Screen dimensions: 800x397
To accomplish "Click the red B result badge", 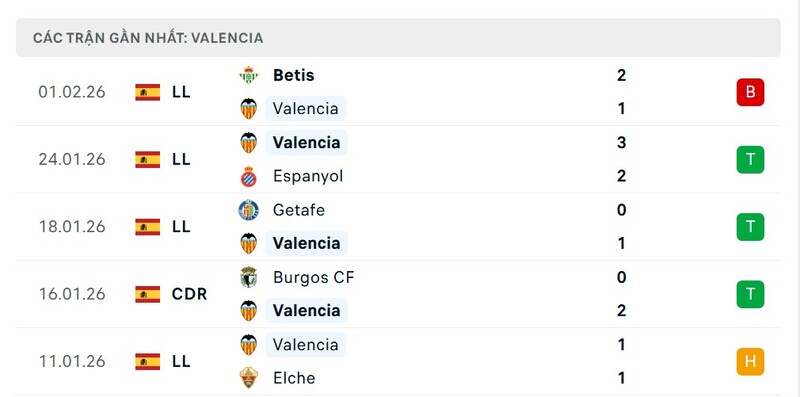I will click(750, 92).
